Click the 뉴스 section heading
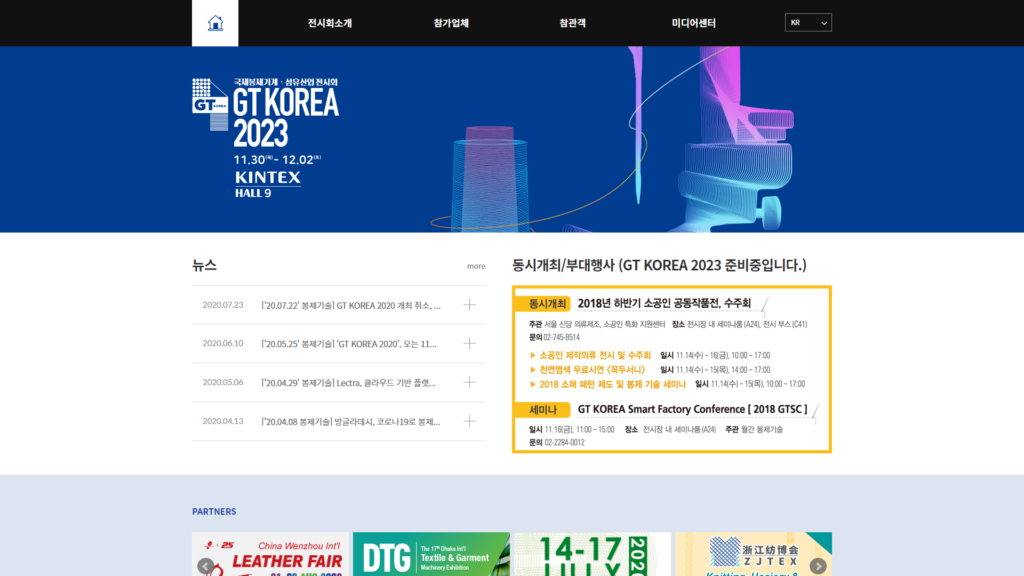The image size is (1024, 576). coord(204,265)
